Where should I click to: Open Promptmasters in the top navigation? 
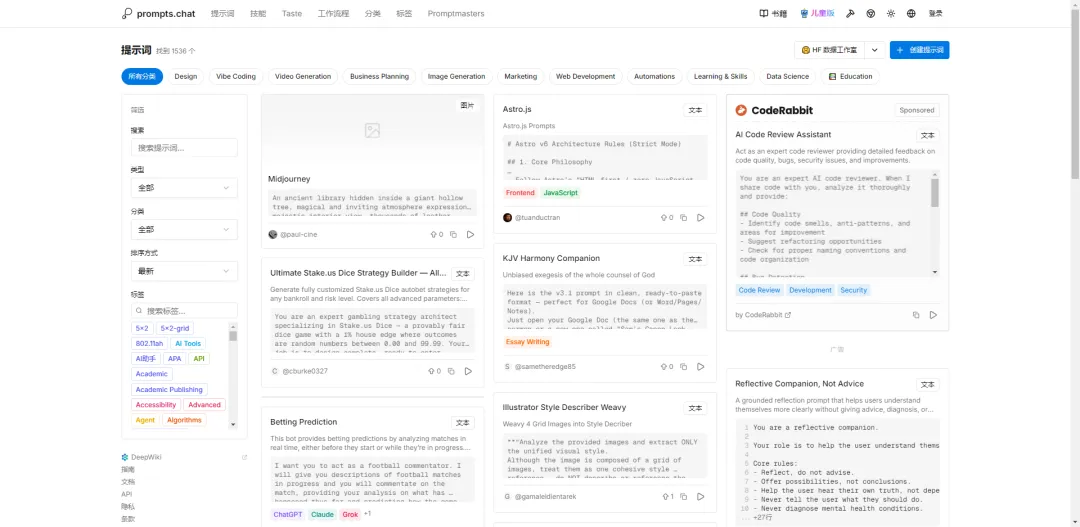[x=455, y=13]
